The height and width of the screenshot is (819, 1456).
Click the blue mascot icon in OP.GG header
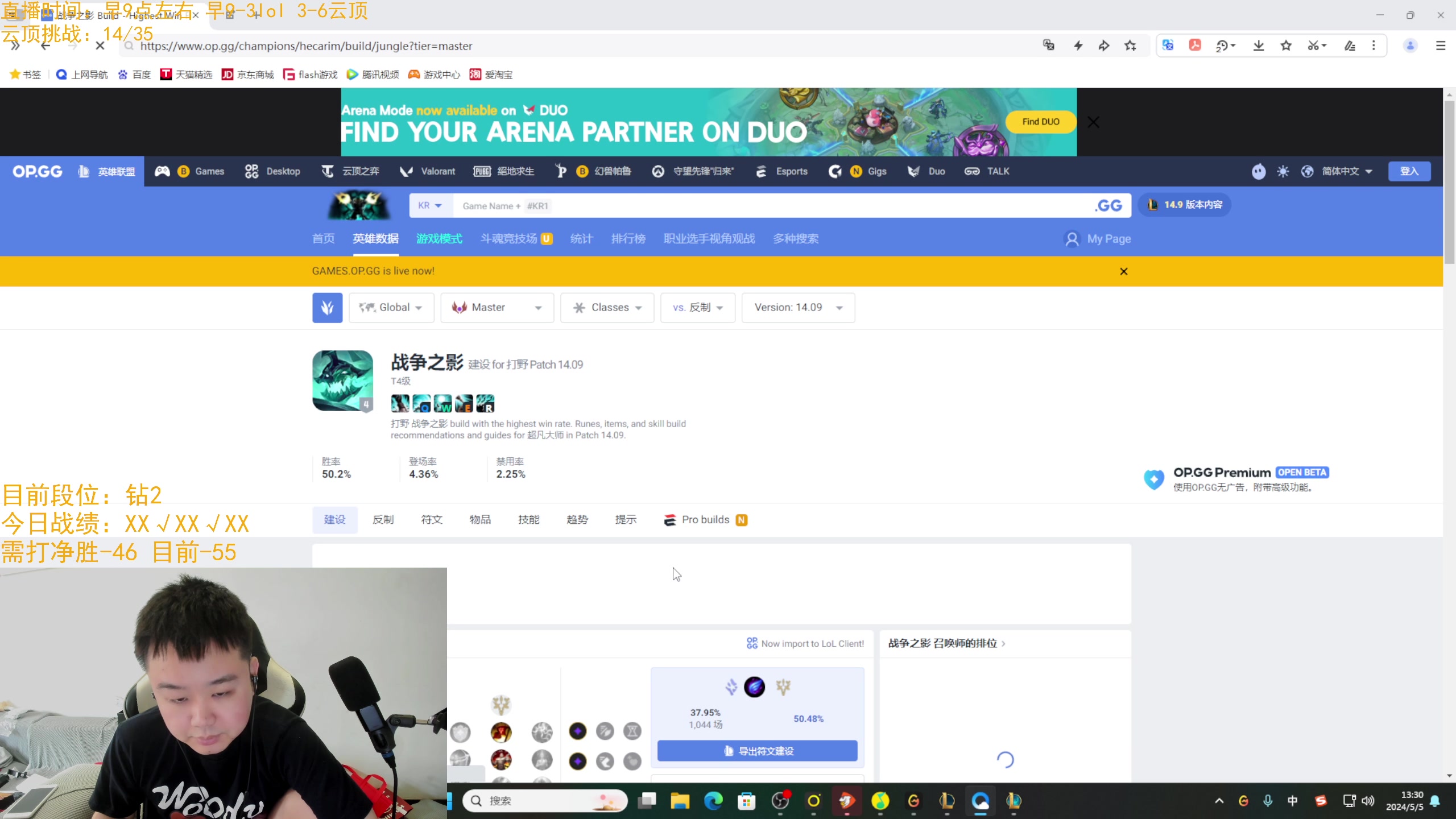(x=1259, y=171)
